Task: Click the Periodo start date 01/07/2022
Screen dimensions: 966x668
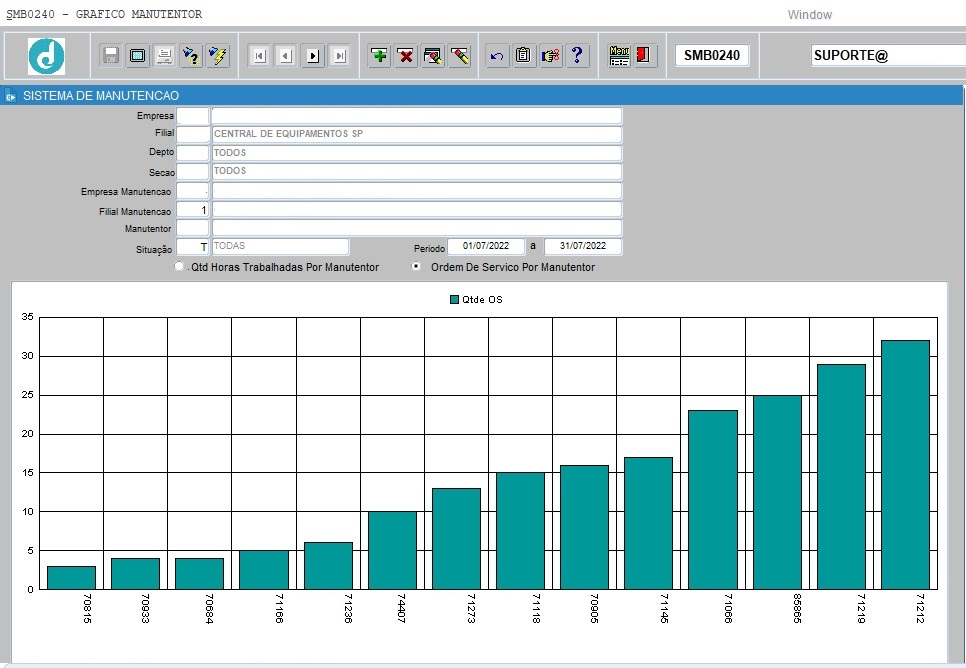Action: pyautogui.click(x=486, y=246)
